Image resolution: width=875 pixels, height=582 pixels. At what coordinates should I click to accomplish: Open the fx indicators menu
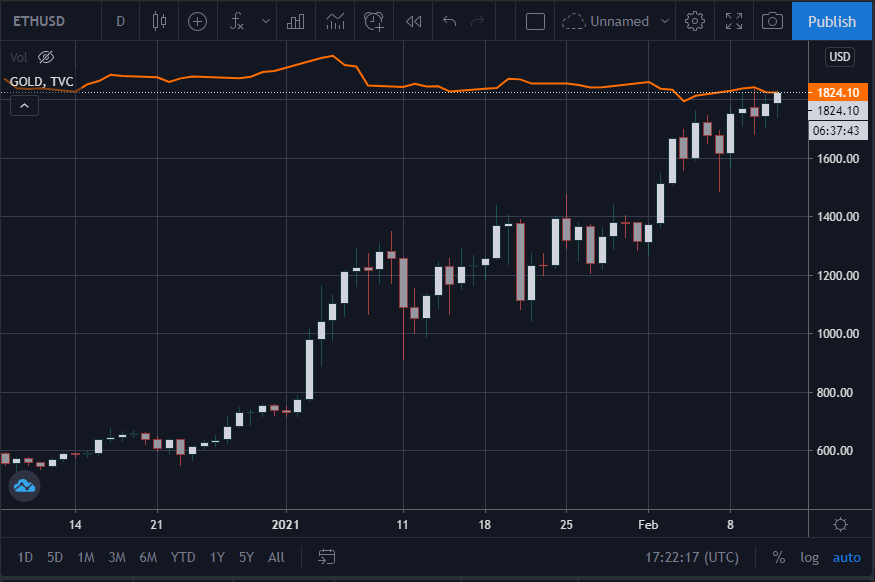237,21
